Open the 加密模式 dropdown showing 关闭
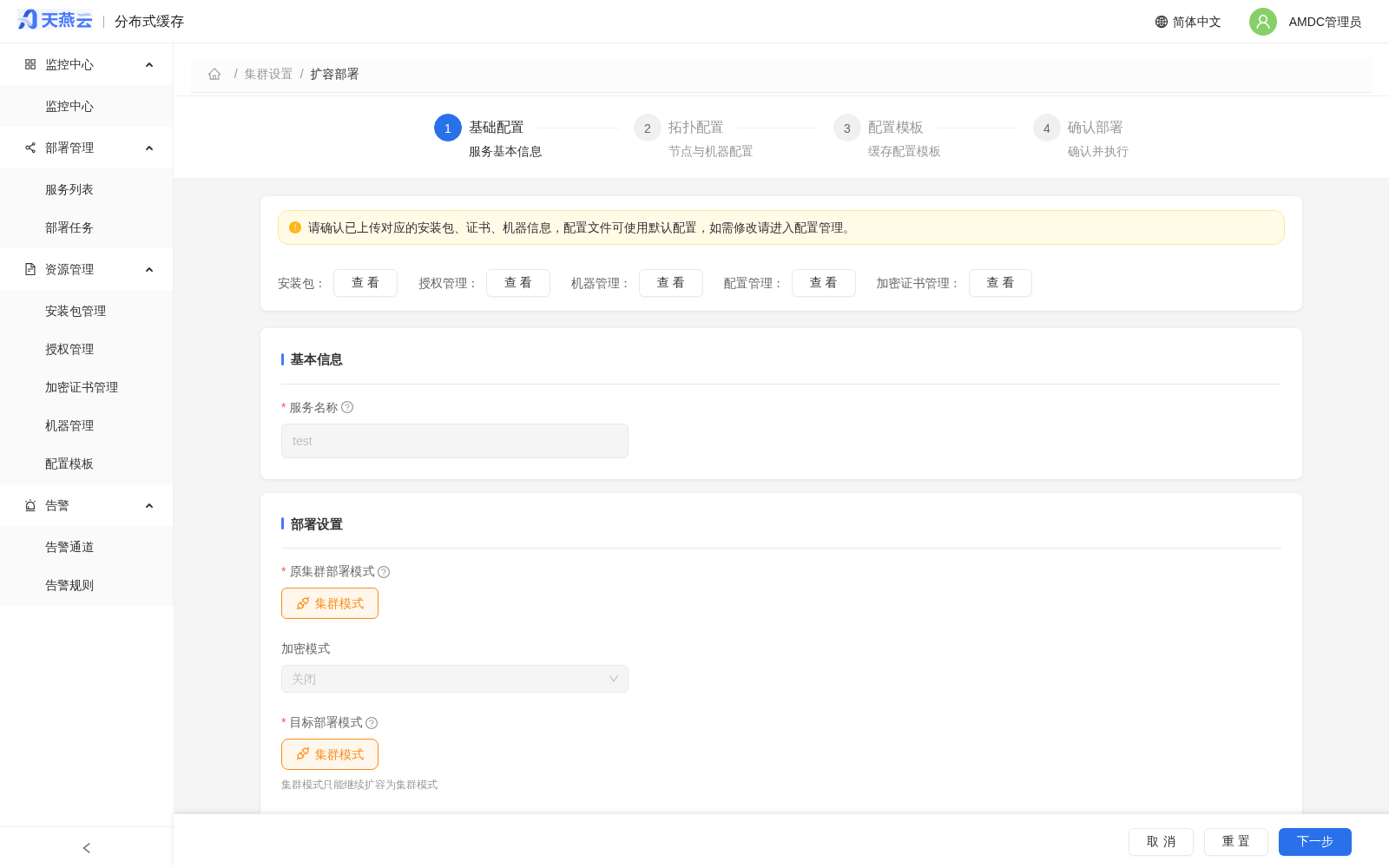 (x=455, y=679)
